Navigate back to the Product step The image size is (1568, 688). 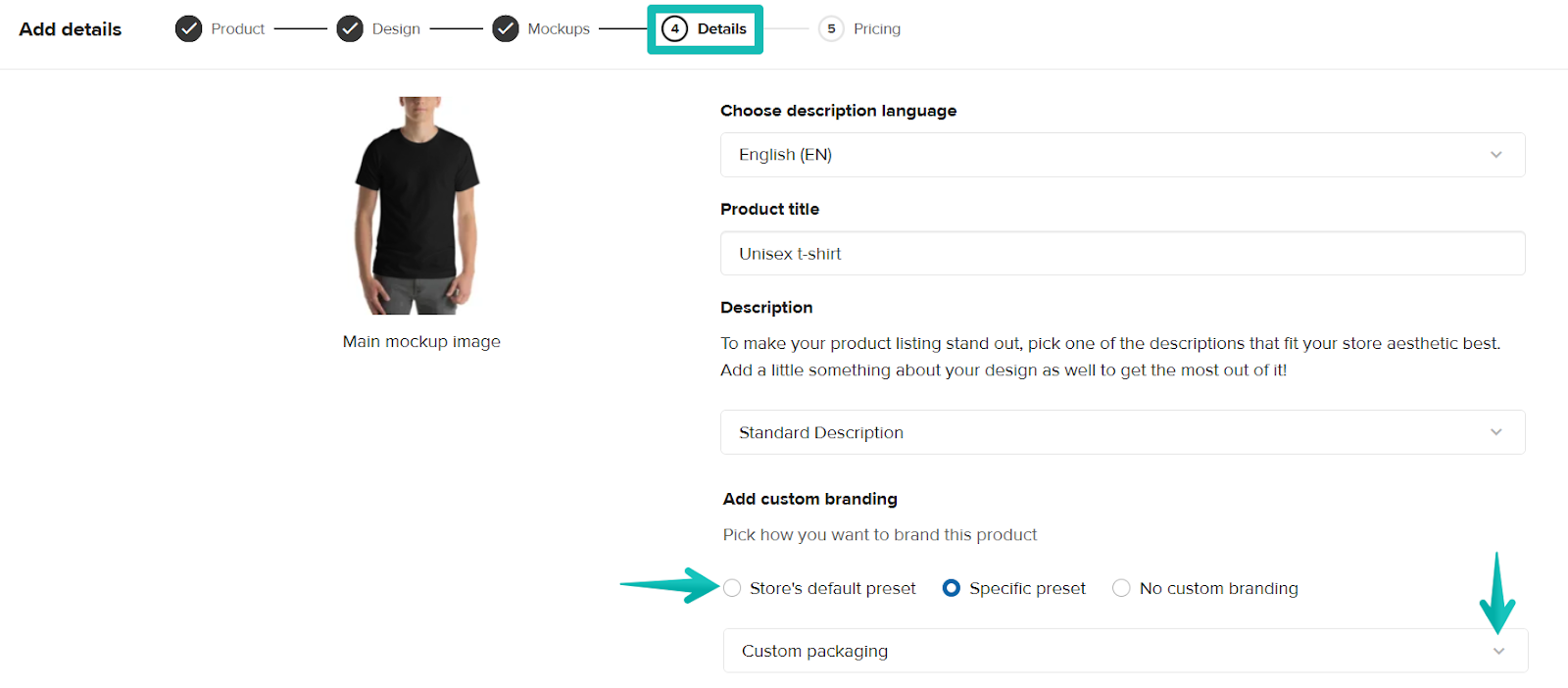click(x=238, y=29)
